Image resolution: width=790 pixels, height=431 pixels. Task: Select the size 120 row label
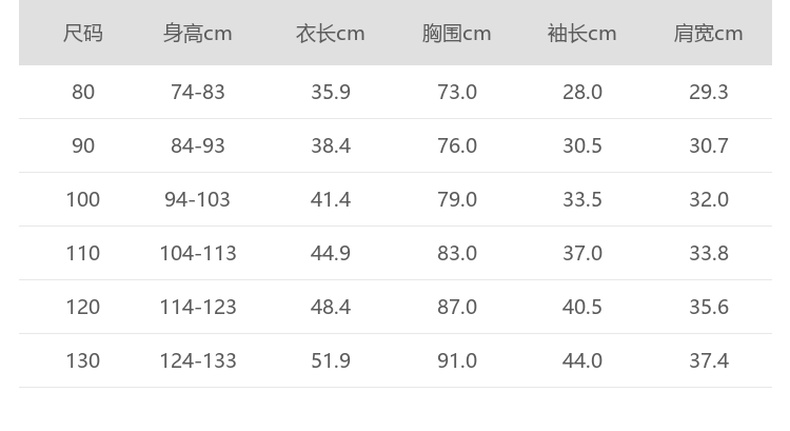[83, 307]
